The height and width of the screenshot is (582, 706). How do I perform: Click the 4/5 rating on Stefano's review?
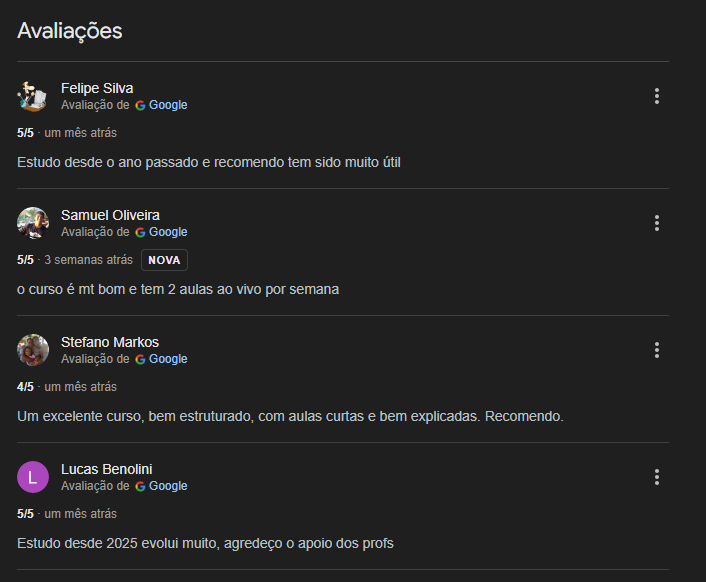coord(25,387)
